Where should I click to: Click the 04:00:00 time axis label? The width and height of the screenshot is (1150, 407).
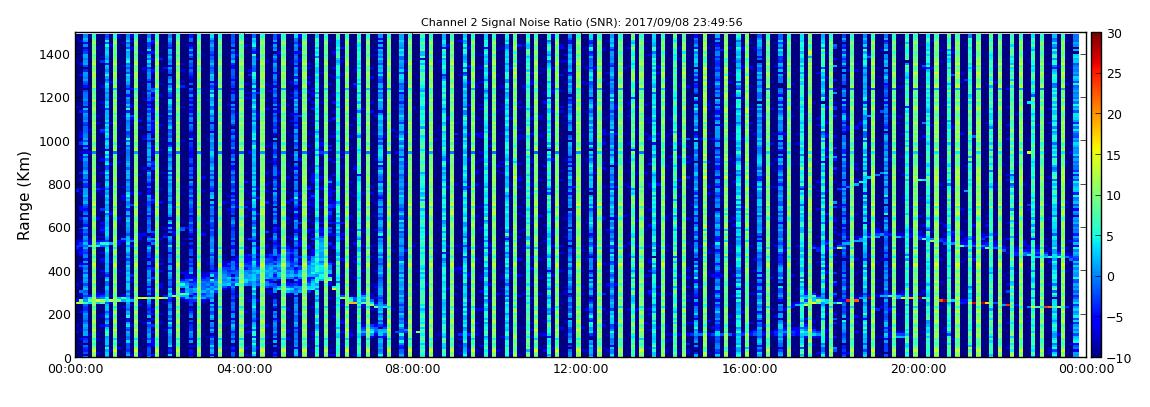(x=243, y=369)
